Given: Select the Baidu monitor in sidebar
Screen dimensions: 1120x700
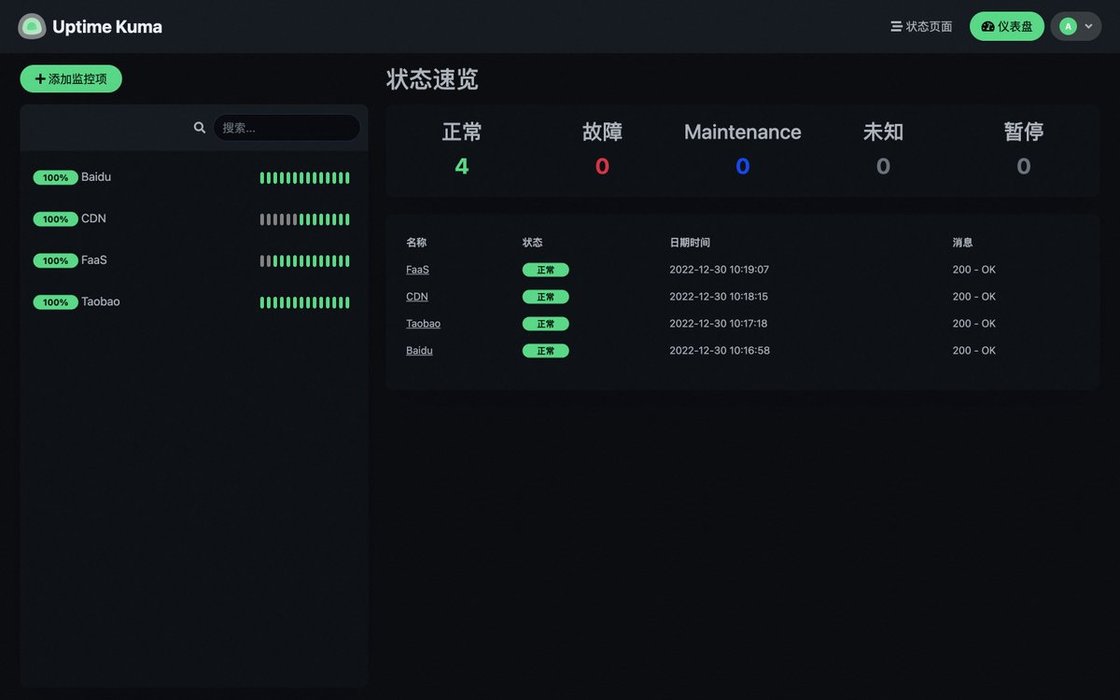Looking at the screenshot, I should tap(96, 177).
